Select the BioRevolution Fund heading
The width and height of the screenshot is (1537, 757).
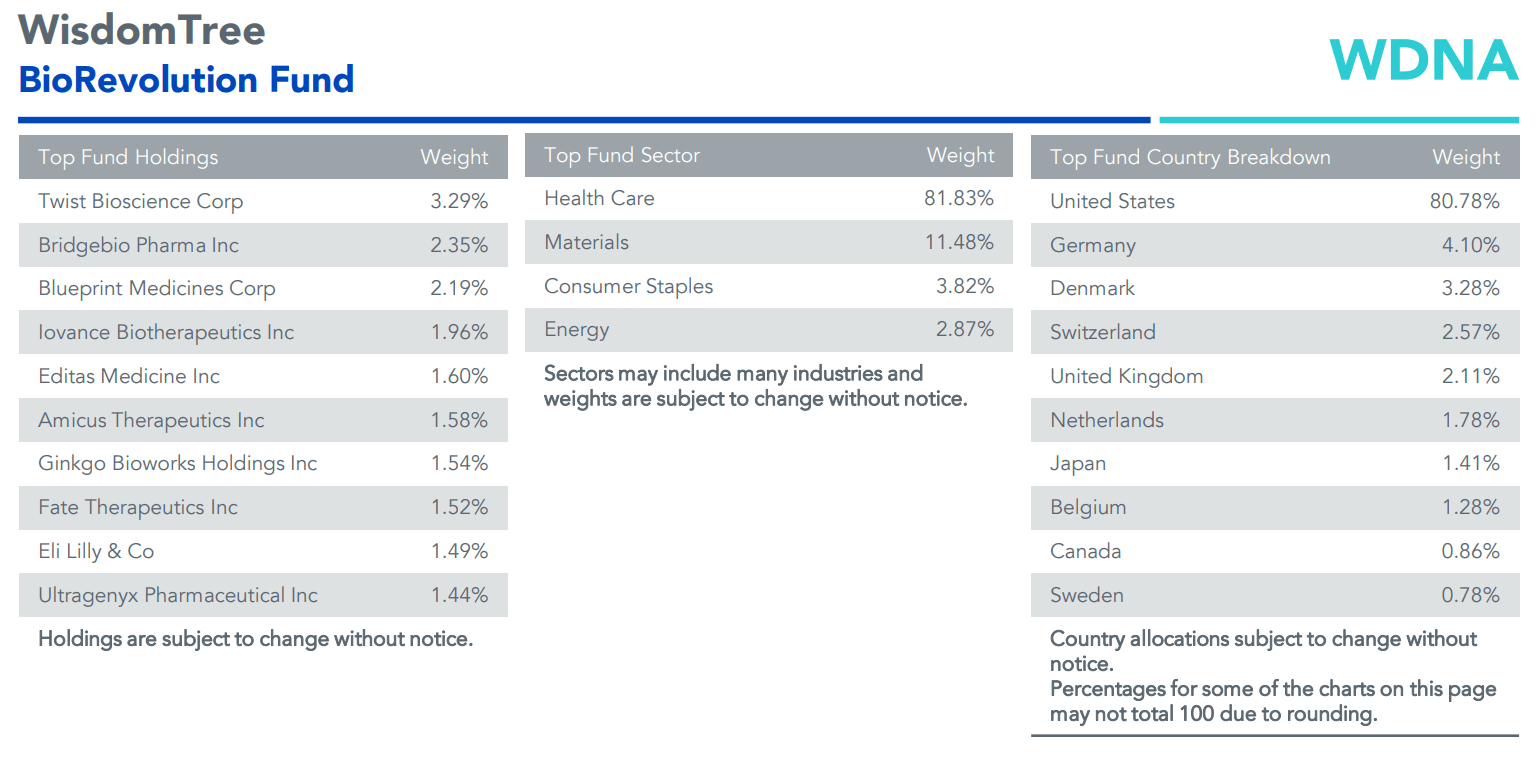click(x=186, y=79)
